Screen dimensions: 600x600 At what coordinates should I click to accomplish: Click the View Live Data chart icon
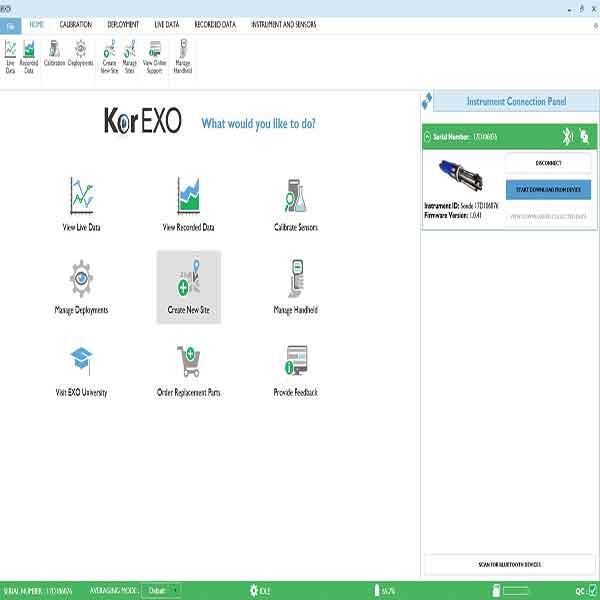(82, 195)
